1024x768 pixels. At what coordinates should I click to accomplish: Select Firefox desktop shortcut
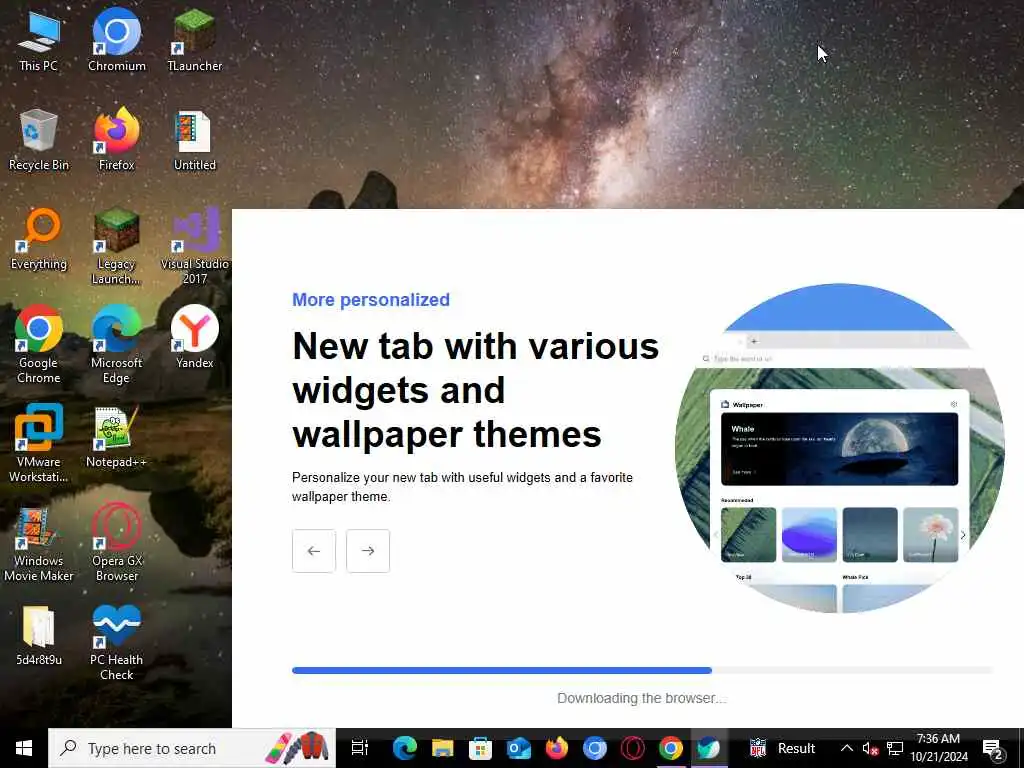[117, 139]
